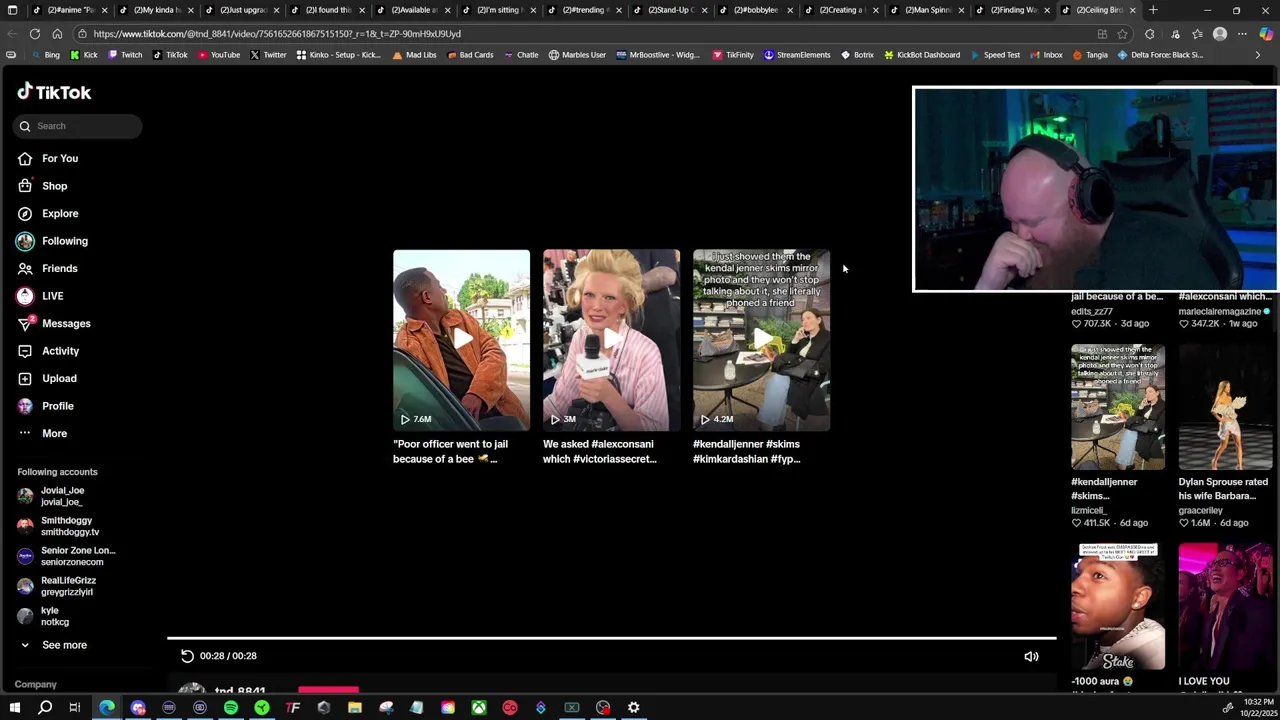Switch to the Man Spinni tab
This screenshot has height=720, width=1280.
pos(929,10)
